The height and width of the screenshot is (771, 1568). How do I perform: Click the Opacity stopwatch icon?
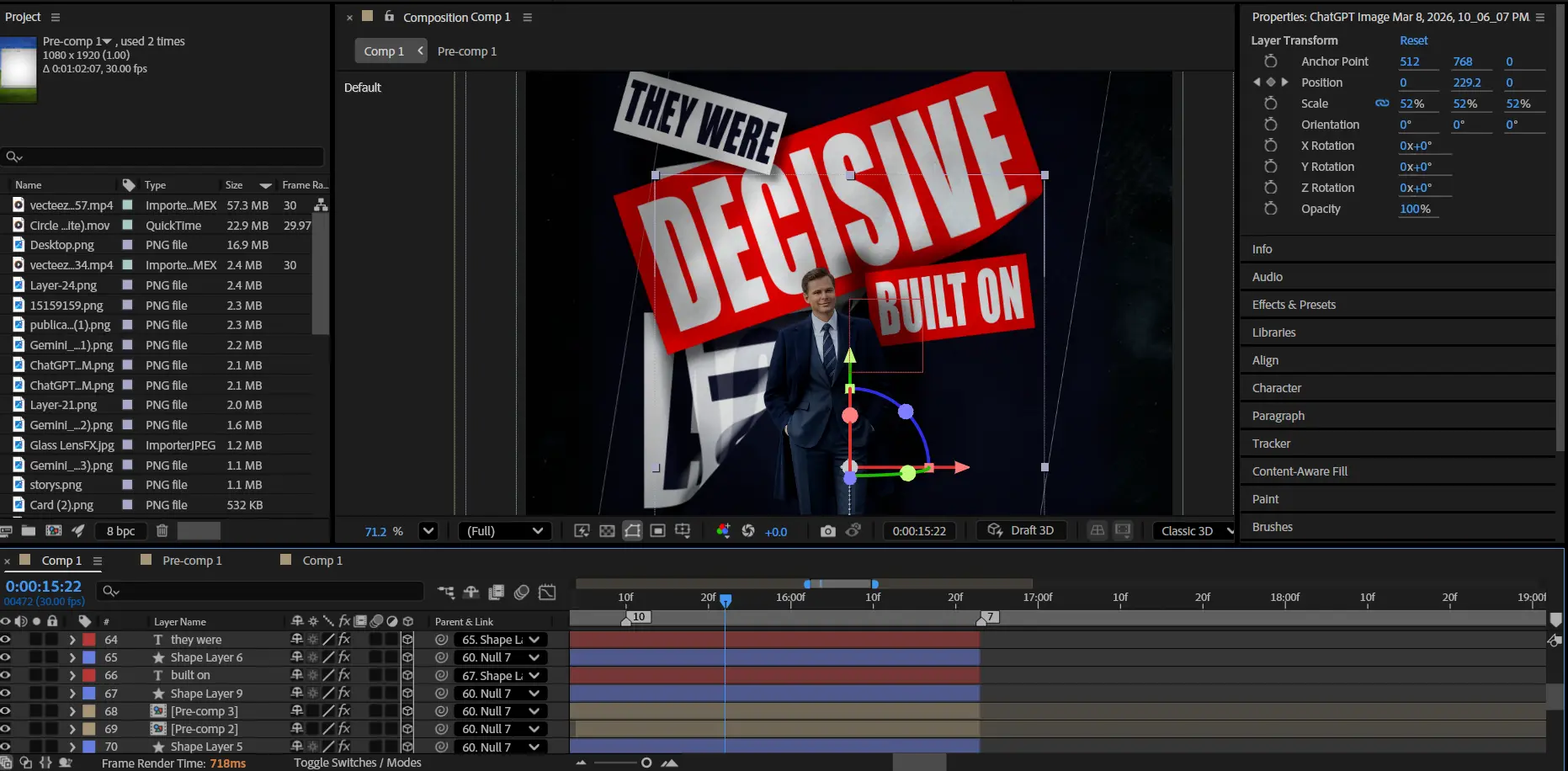point(1271,209)
